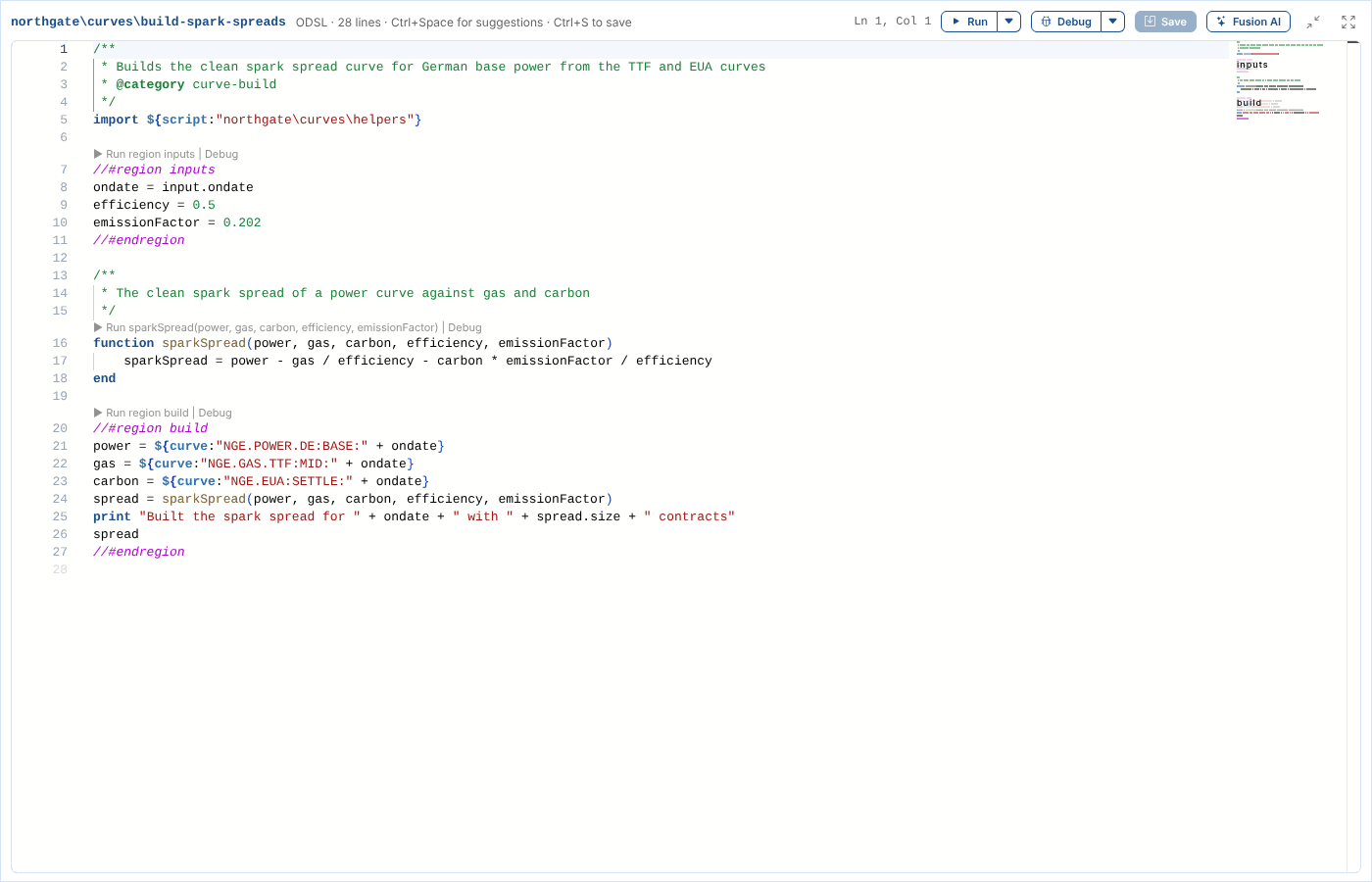Click the import line for "northgate\curves\helpers"
This screenshot has width=1372, height=882.
[258, 120]
